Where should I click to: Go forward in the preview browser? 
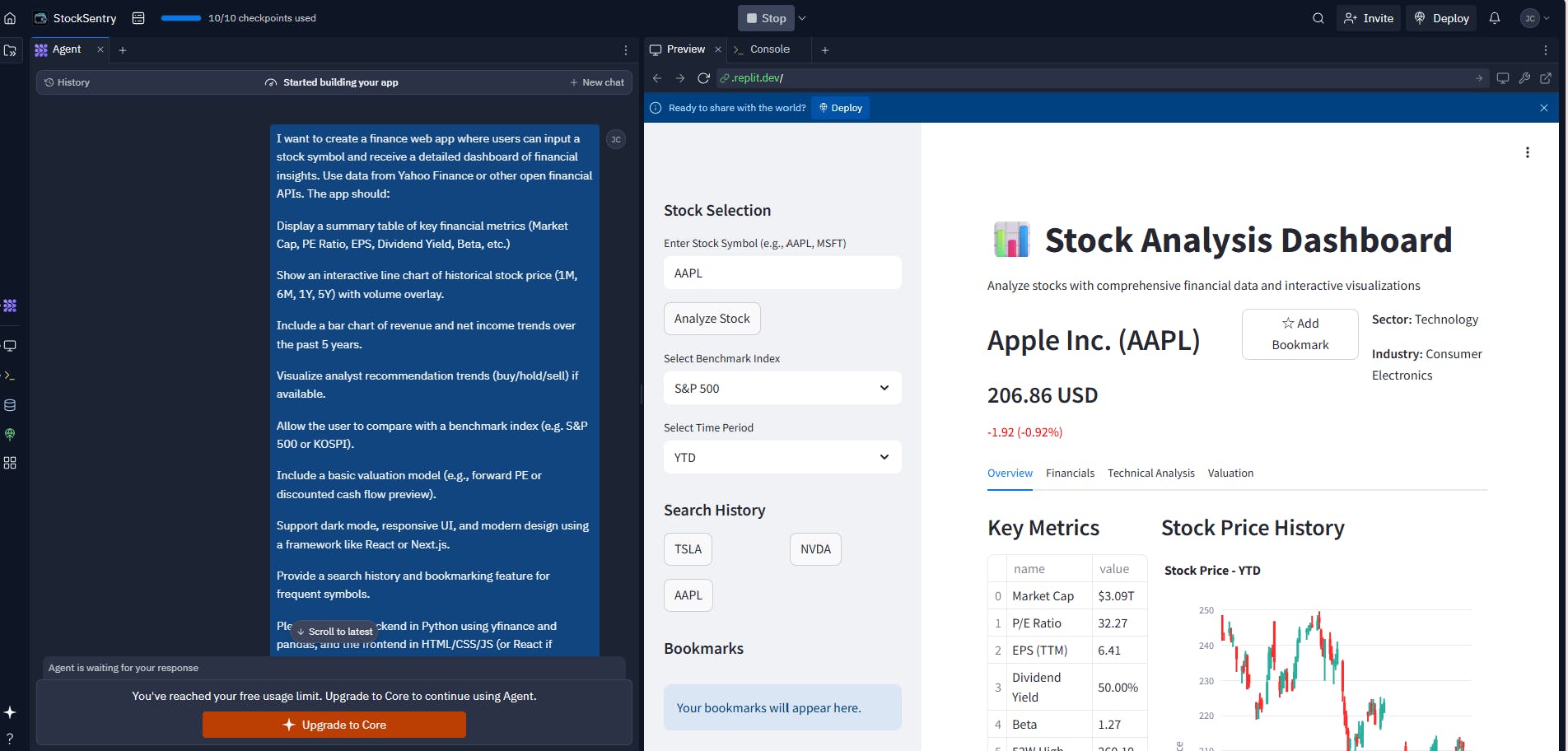(680, 78)
